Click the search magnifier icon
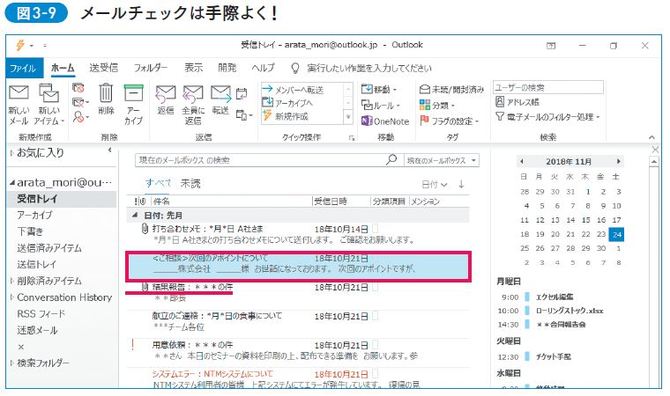The width and height of the screenshot is (670, 396). point(391,160)
